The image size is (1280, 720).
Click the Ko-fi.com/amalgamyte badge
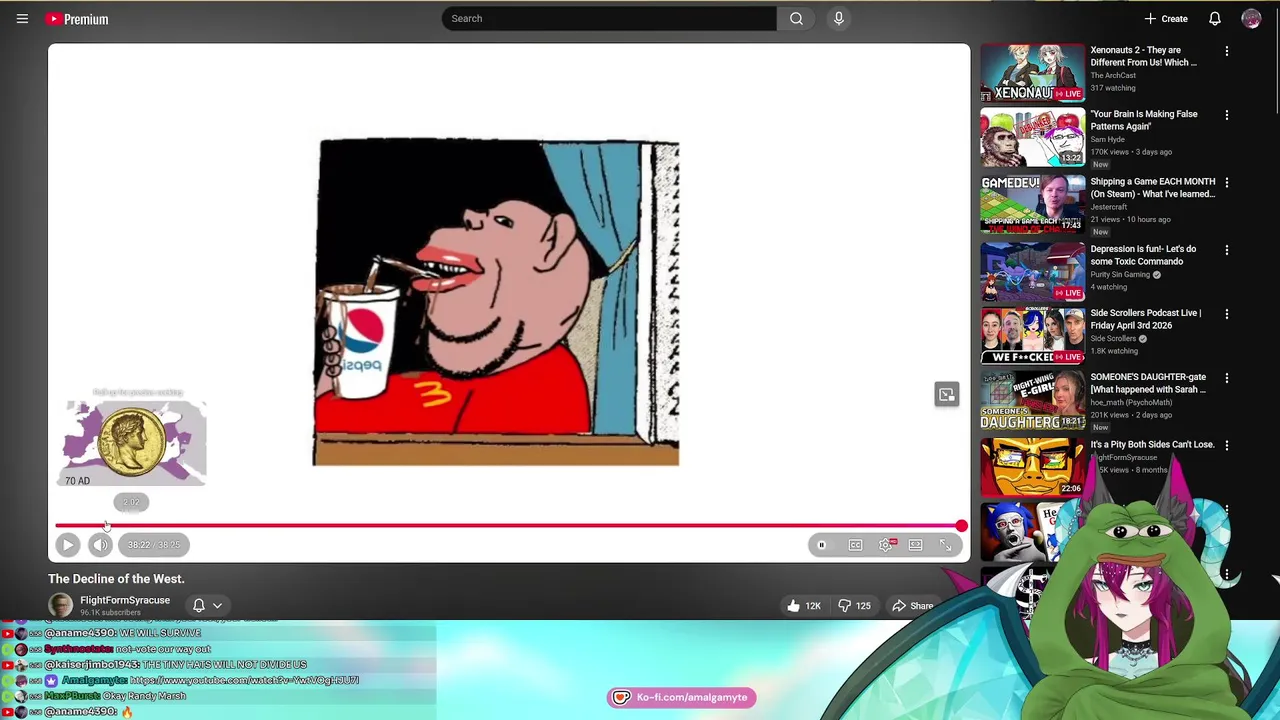[x=682, y=697]
